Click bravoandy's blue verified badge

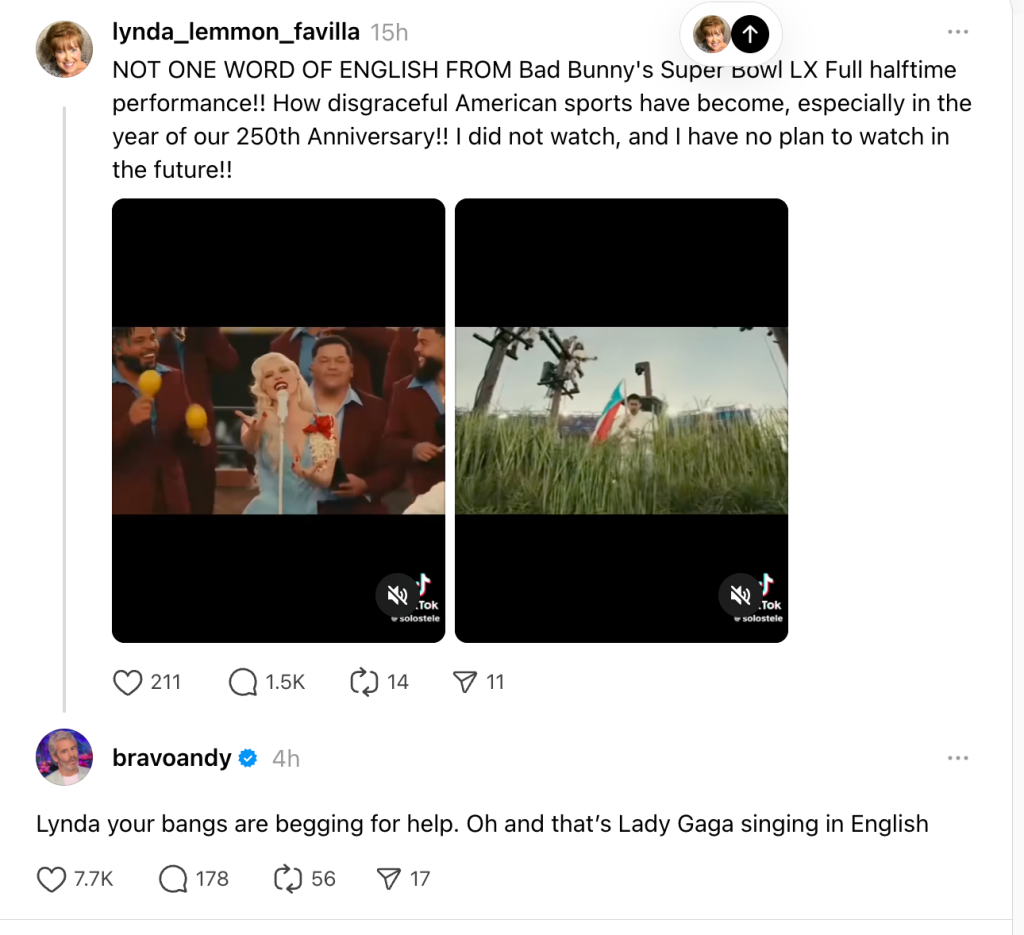point(249,759)
